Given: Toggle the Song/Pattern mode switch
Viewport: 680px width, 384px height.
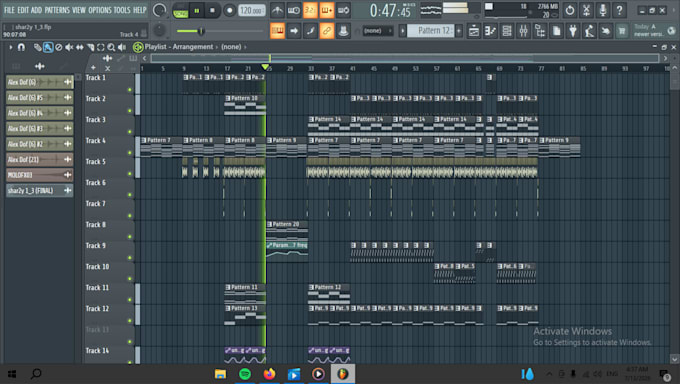Looking at the screenshot, I should click(180, 10).
